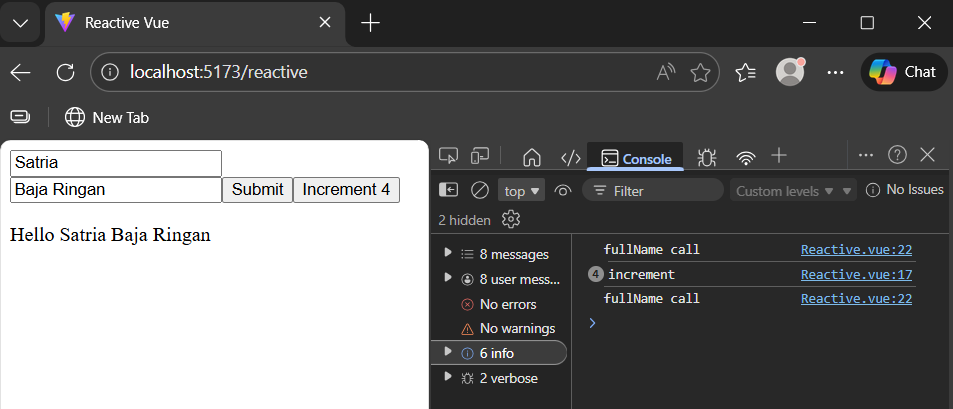
Task: Open the Elements tab in DevTools
Action: [570, 158]
